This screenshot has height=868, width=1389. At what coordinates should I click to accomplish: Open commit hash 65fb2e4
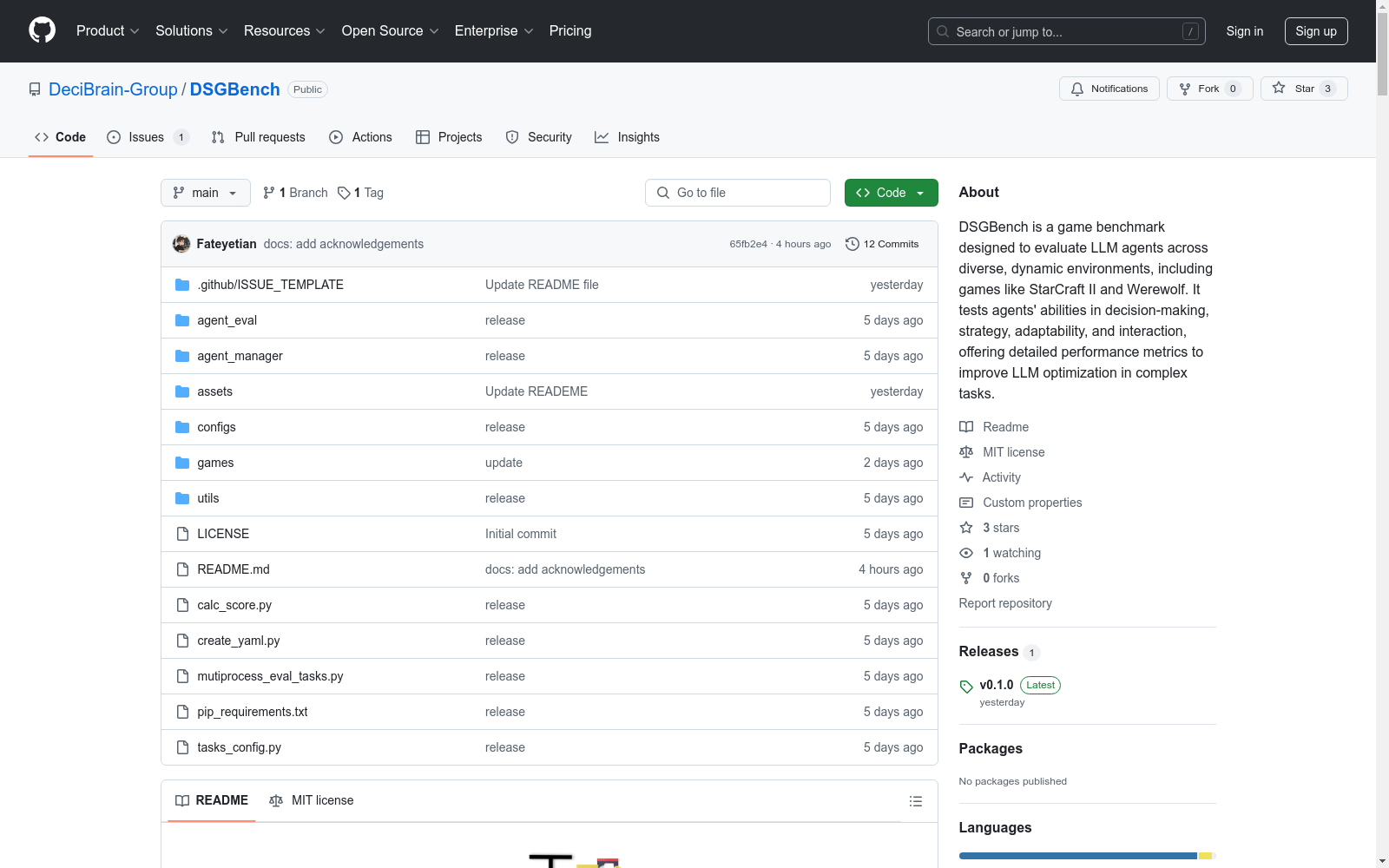pyautogui.click(x=748, y=244)
